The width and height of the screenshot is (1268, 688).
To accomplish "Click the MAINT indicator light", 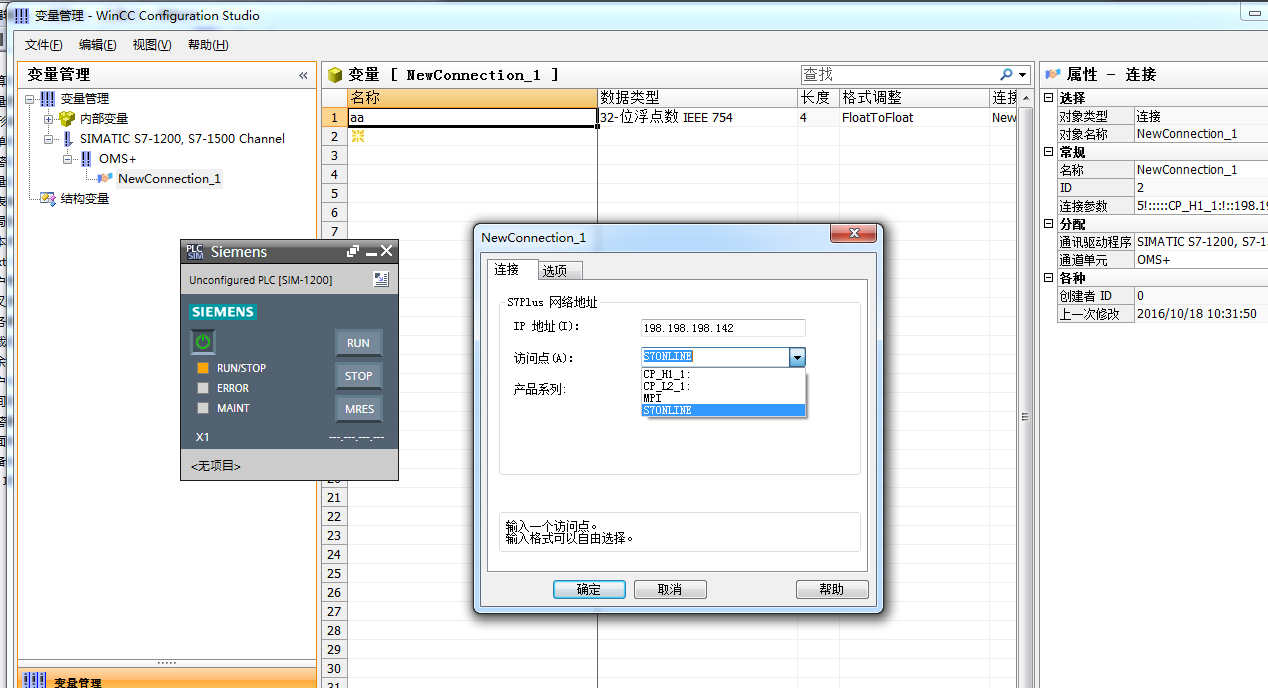I will tap(201, 407).
